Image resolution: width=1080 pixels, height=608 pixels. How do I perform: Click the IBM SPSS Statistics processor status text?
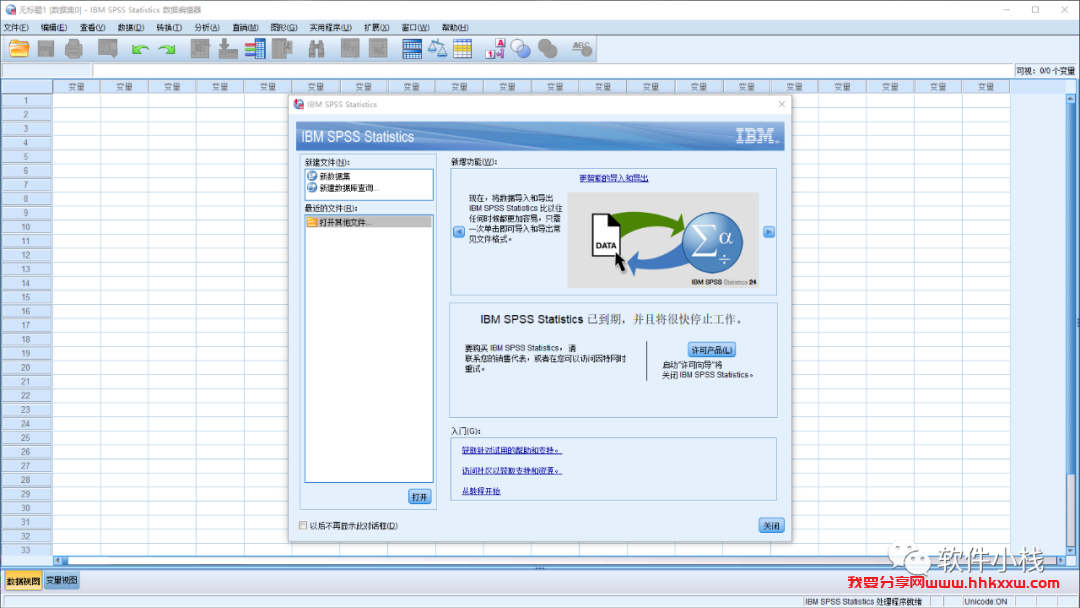[x=863, y=602]
